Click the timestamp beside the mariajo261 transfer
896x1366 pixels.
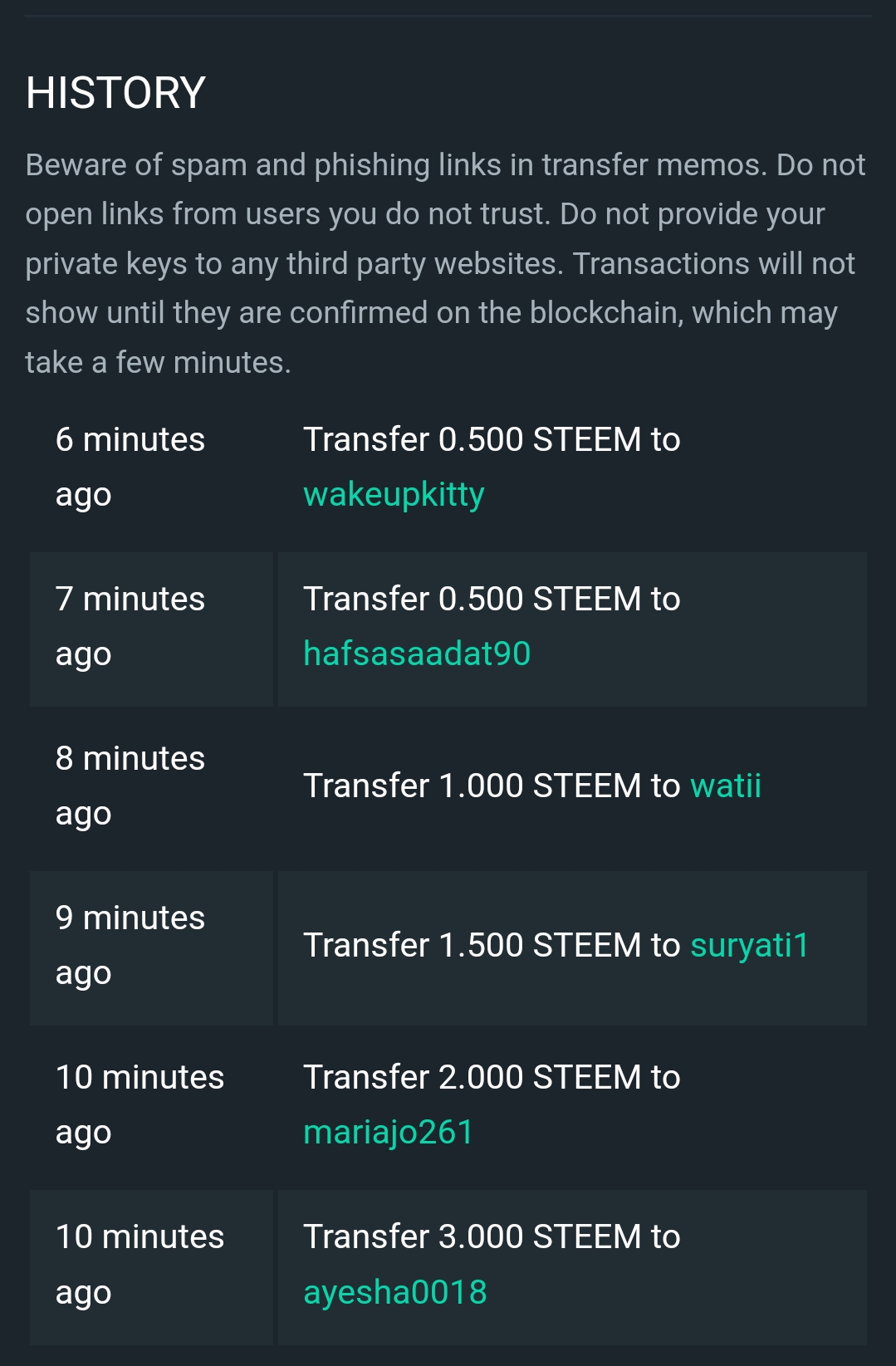point(140,1104)
